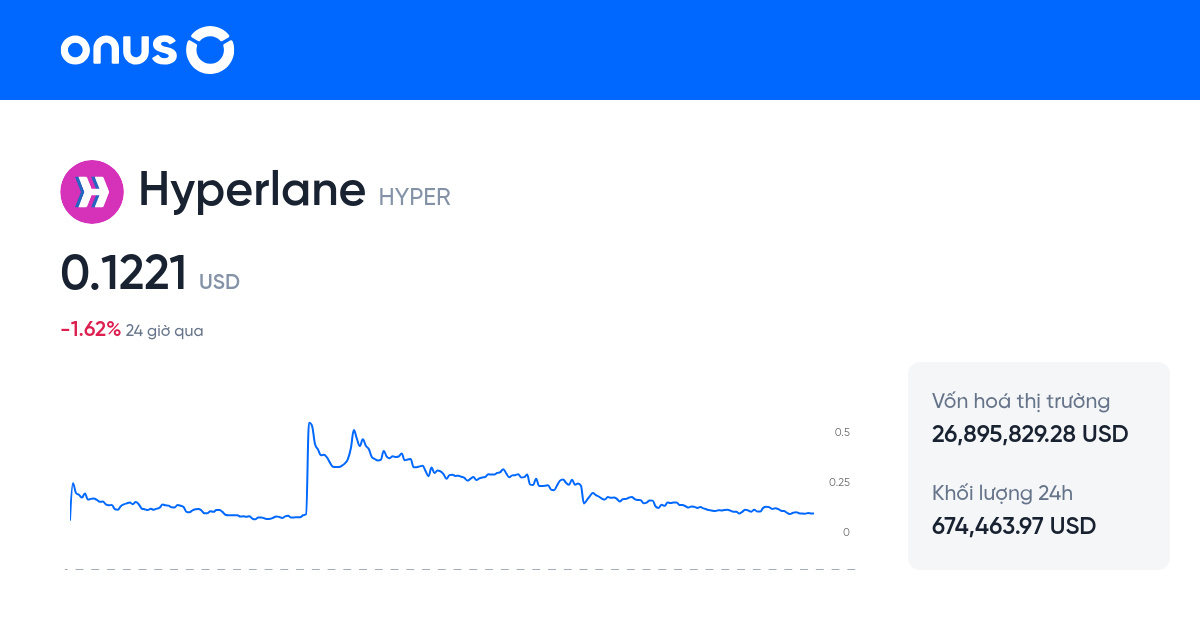Expand the Vốn hoá thị trường panel
The image size is (1200, 630).
tap(1020, 401)
